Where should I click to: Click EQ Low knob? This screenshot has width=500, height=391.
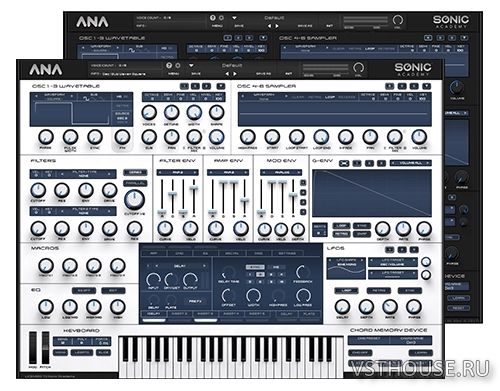point(46,307)
